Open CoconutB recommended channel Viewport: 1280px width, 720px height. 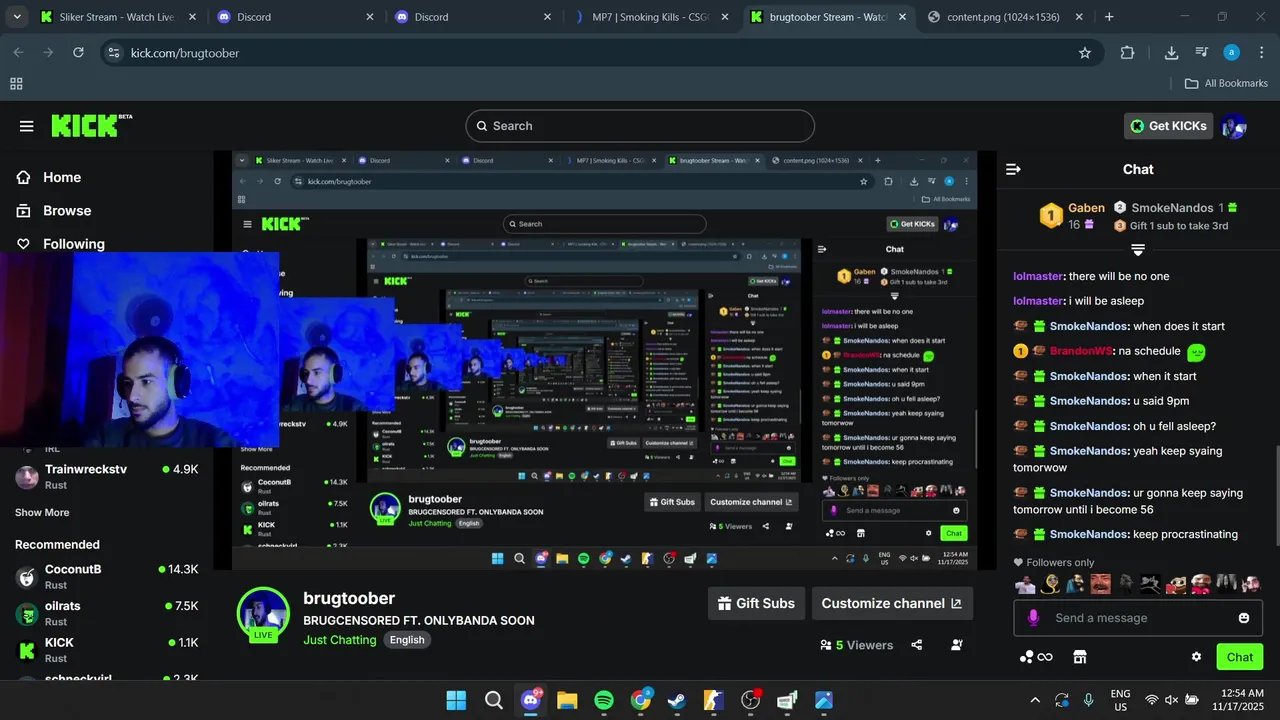[106, 576]
